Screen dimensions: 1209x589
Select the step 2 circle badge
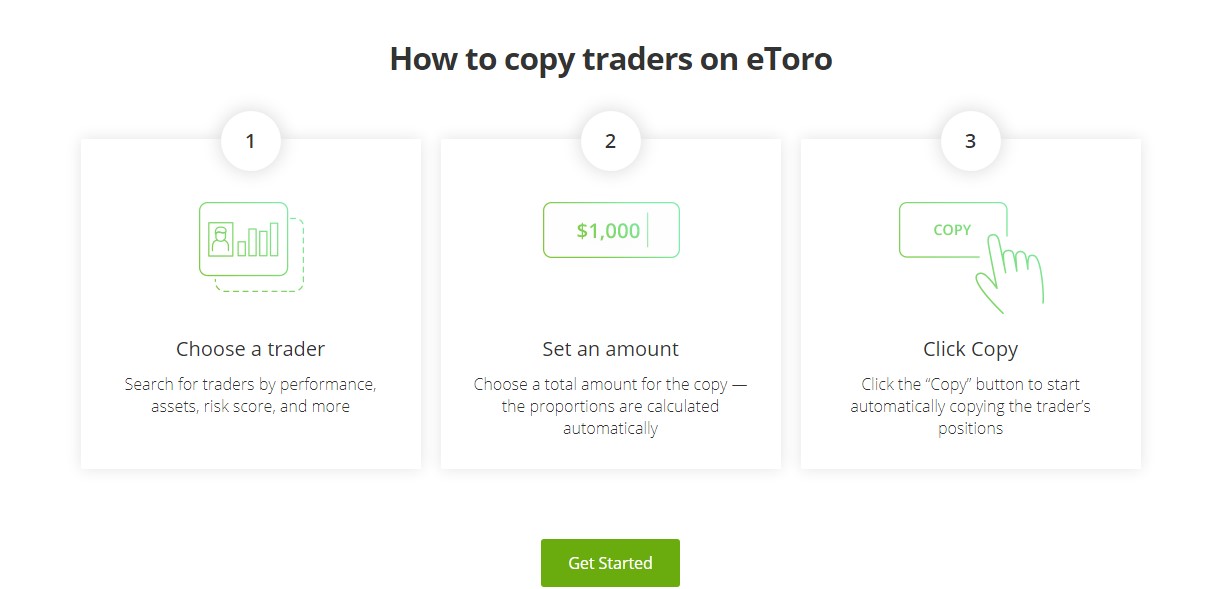pyautogui.click(x=610, y=140)
